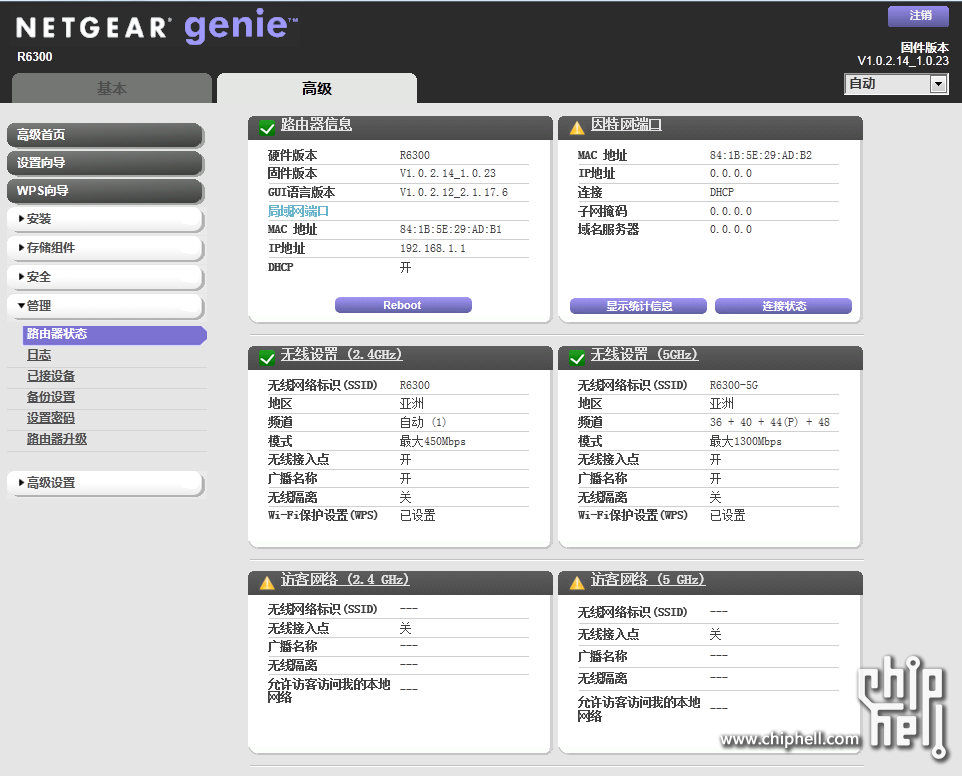Select the 高级 tab
This screenshot has height=776, width=962.
(317, 88)
